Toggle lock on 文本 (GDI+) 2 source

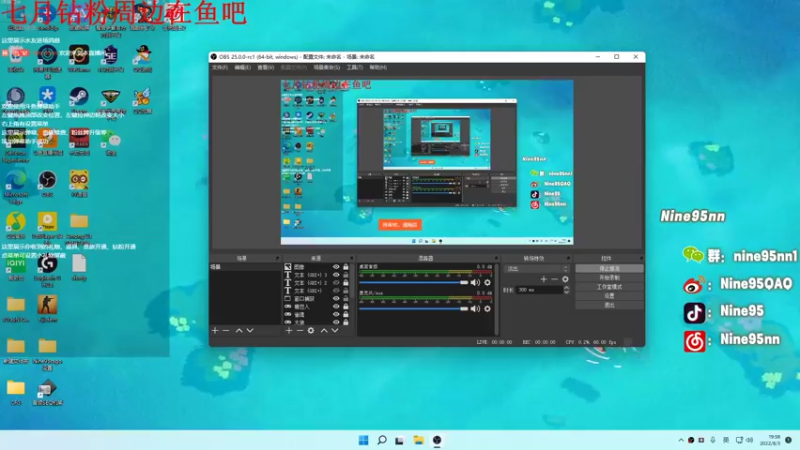346,283
